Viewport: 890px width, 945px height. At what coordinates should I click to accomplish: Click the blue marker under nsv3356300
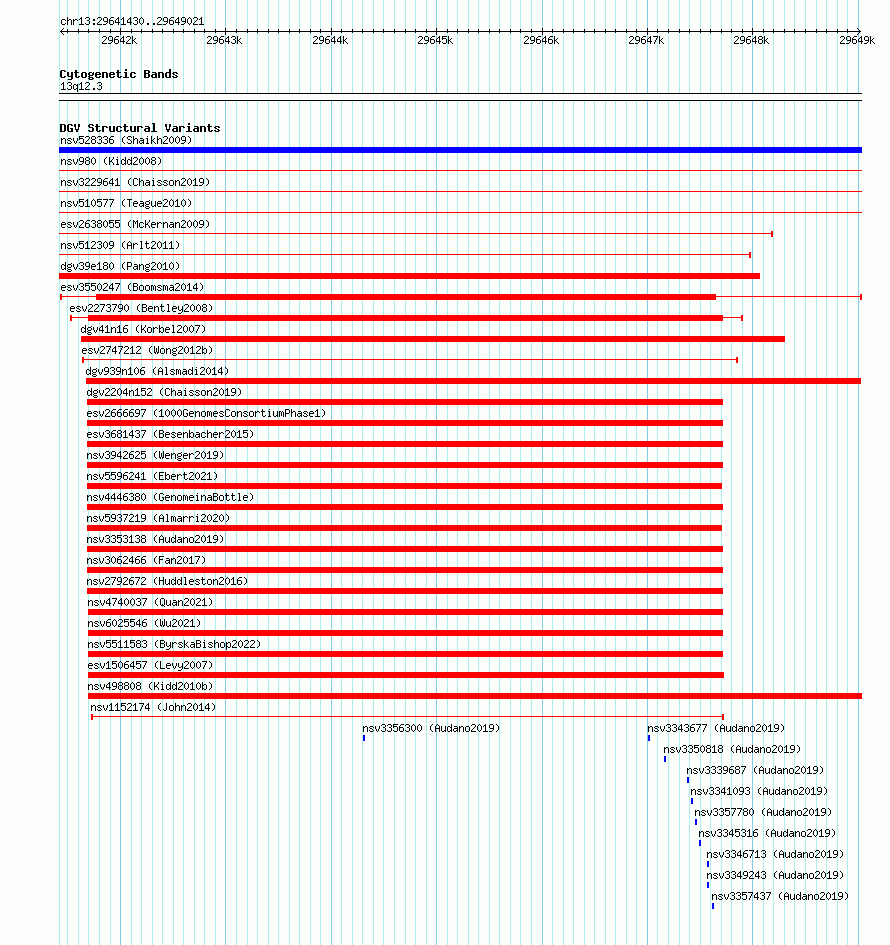(x=364, y=738)
